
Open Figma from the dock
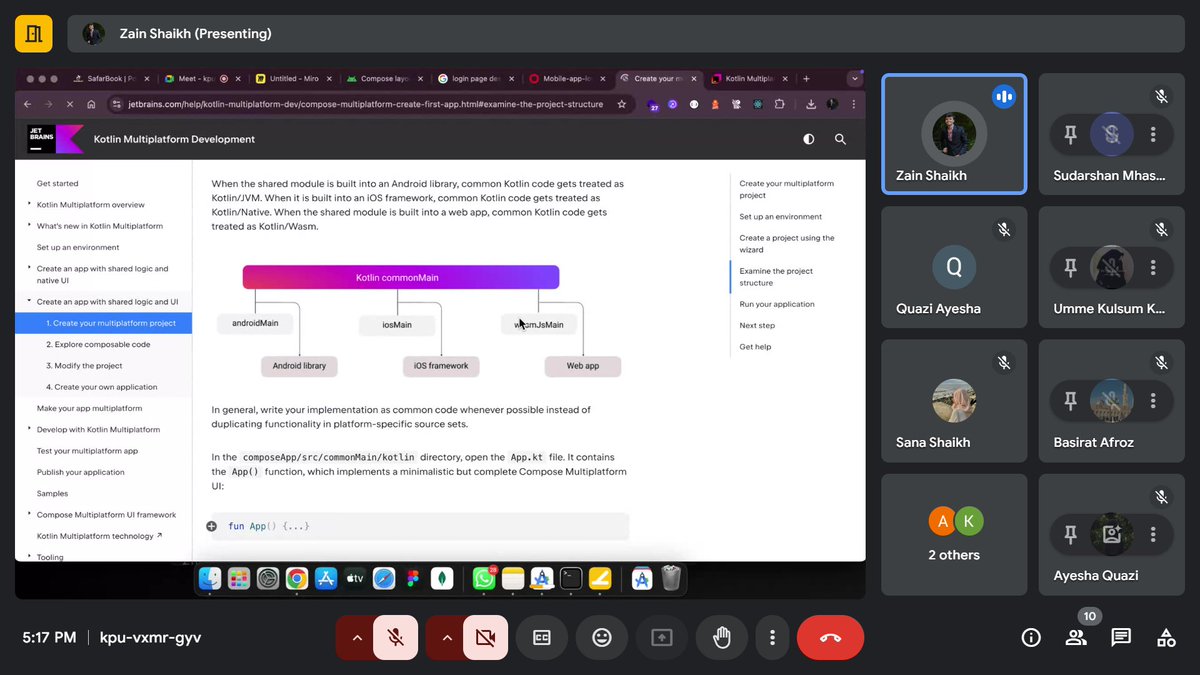(x=413, y=578)
